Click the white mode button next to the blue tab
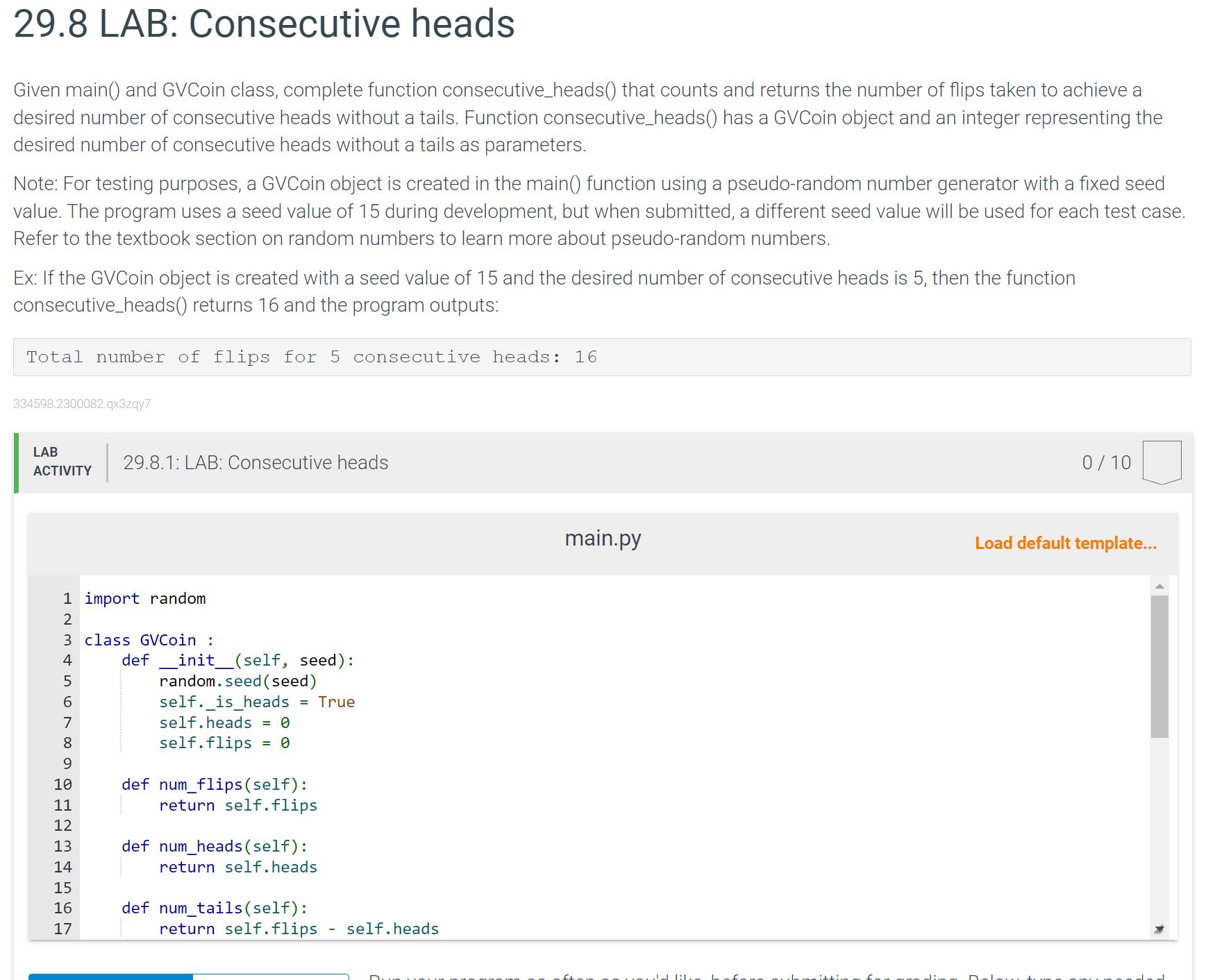Screen dimensions: 1215x980 point(271,975)
